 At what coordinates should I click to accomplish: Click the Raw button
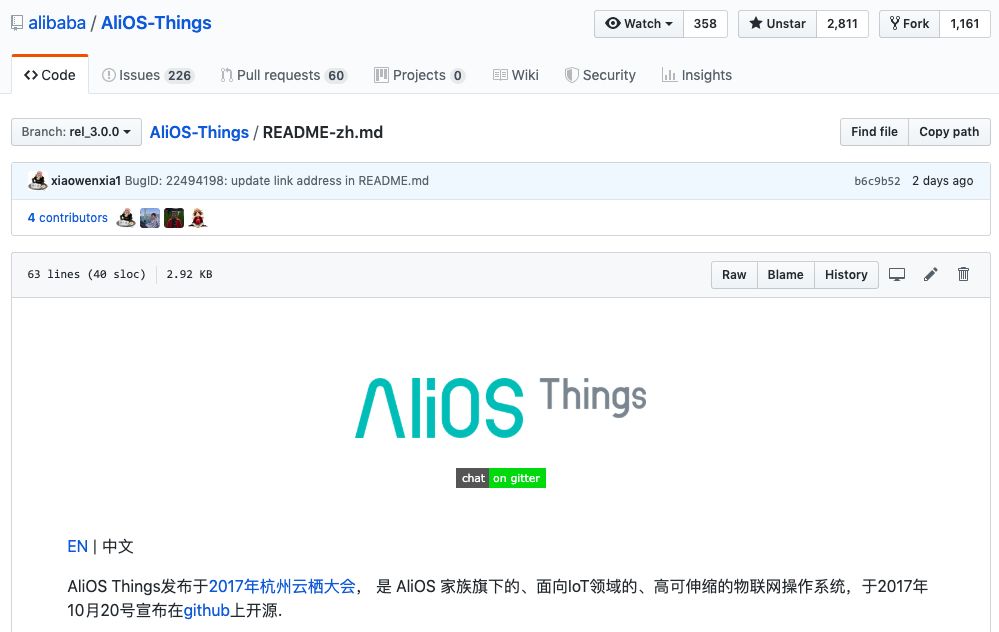pos(734,275)
